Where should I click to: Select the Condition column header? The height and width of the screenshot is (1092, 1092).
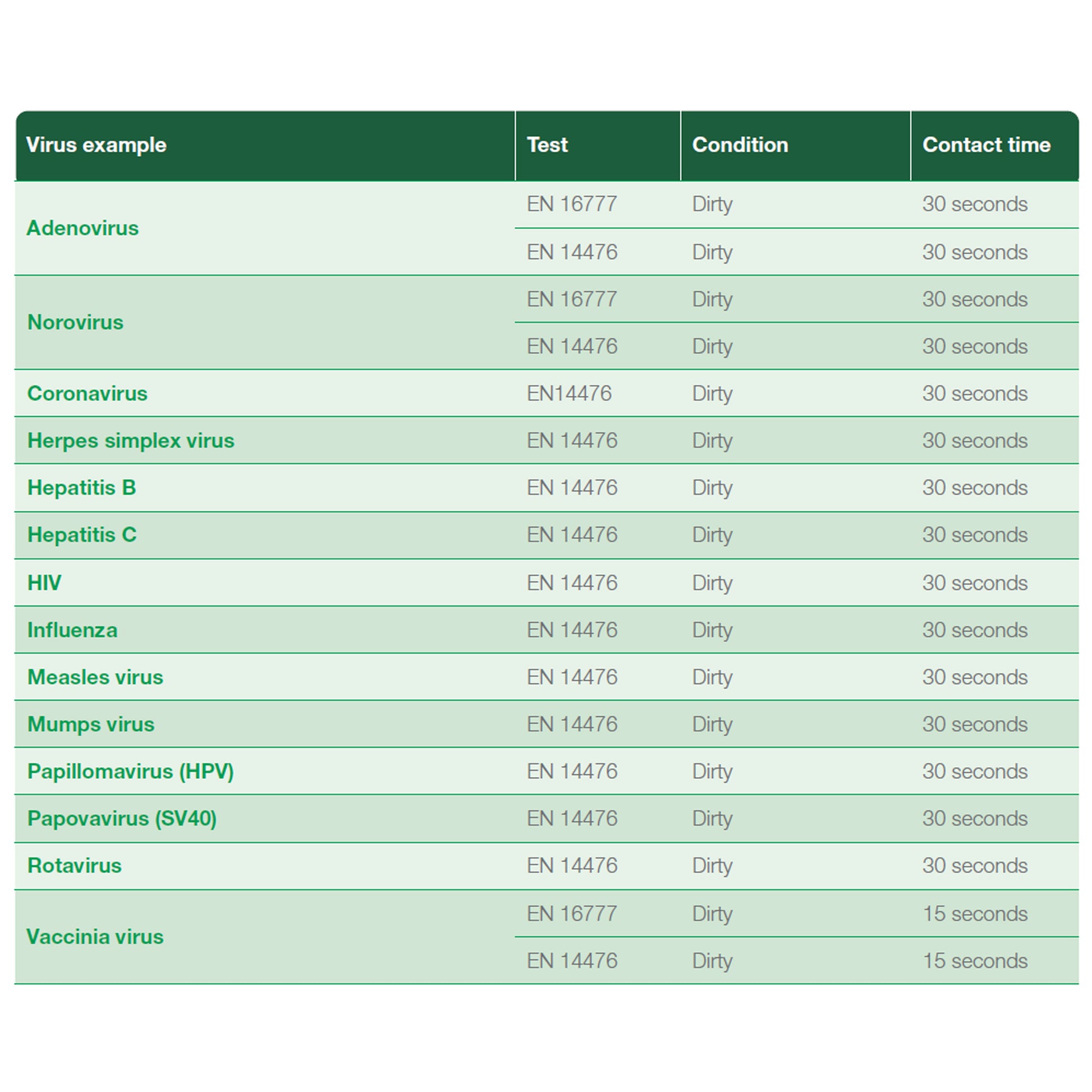coord(739,145)
